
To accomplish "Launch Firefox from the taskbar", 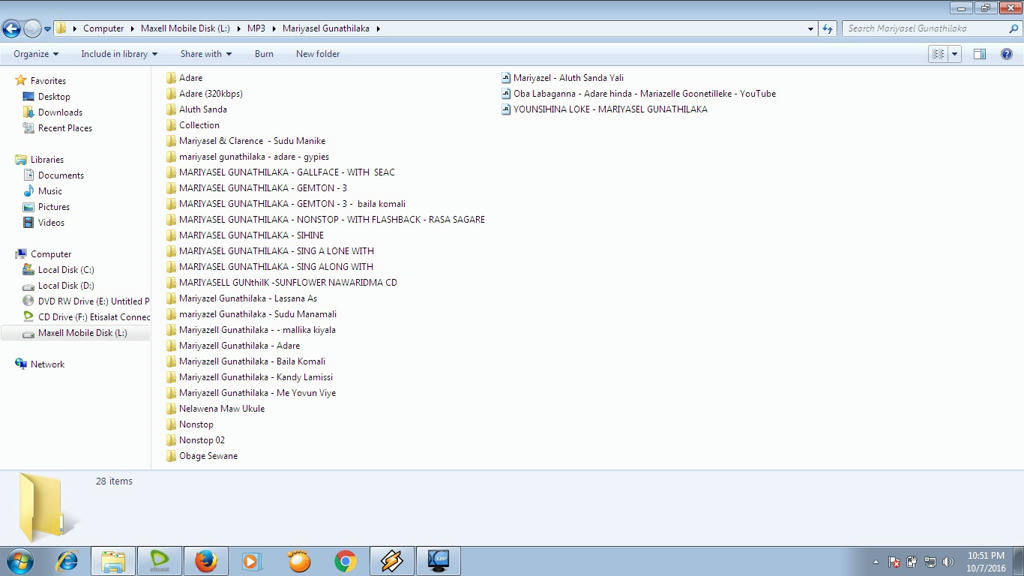I will click(x=206, y=561).
